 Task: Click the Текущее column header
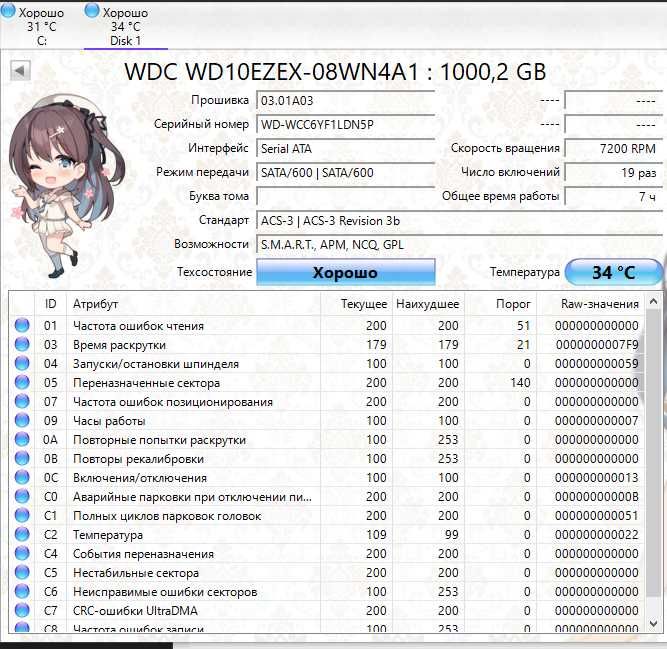click(356, 304)
